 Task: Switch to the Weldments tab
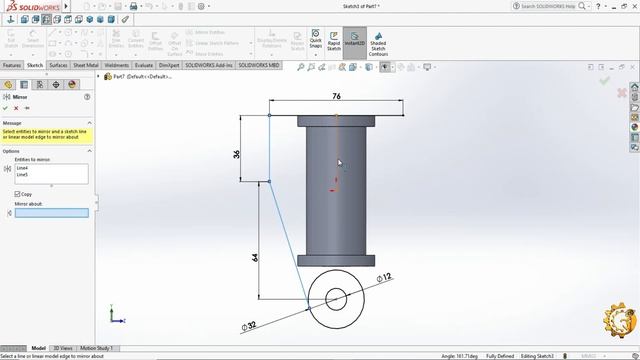pos(116,65)
